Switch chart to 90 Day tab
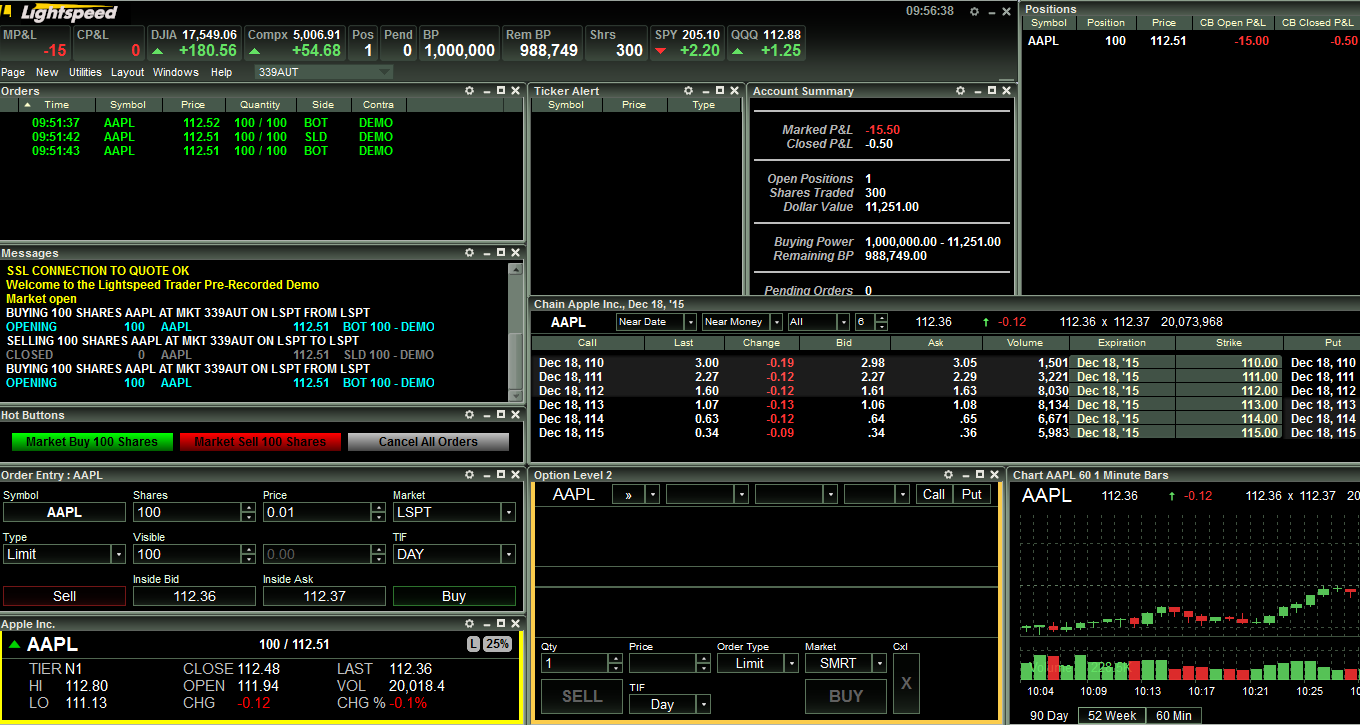The image size is (1360, 725). pos(1049,715)
